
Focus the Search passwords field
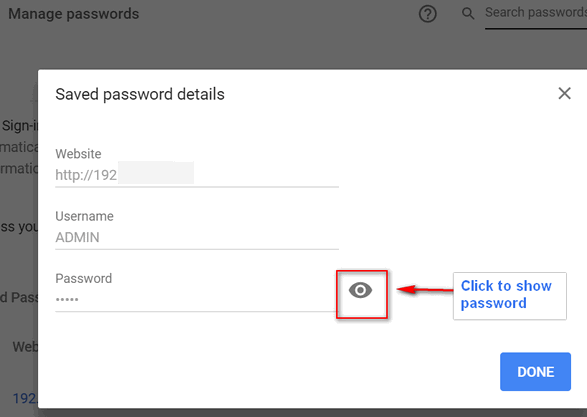536,14
